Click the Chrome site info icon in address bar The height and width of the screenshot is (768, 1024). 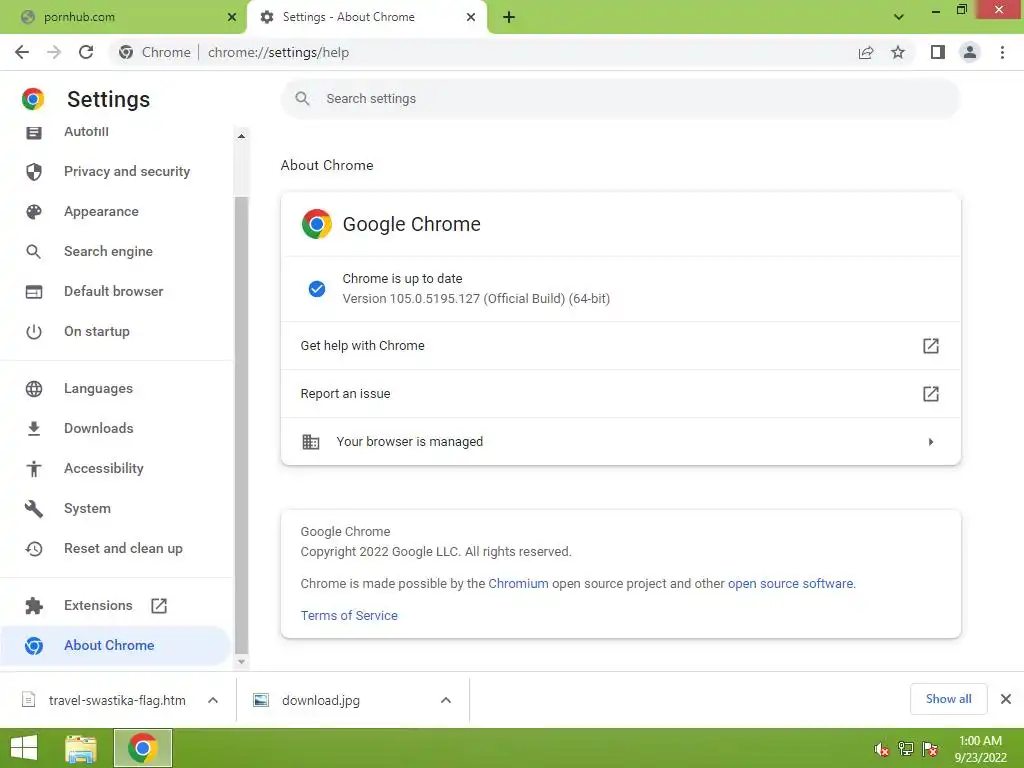126,52
